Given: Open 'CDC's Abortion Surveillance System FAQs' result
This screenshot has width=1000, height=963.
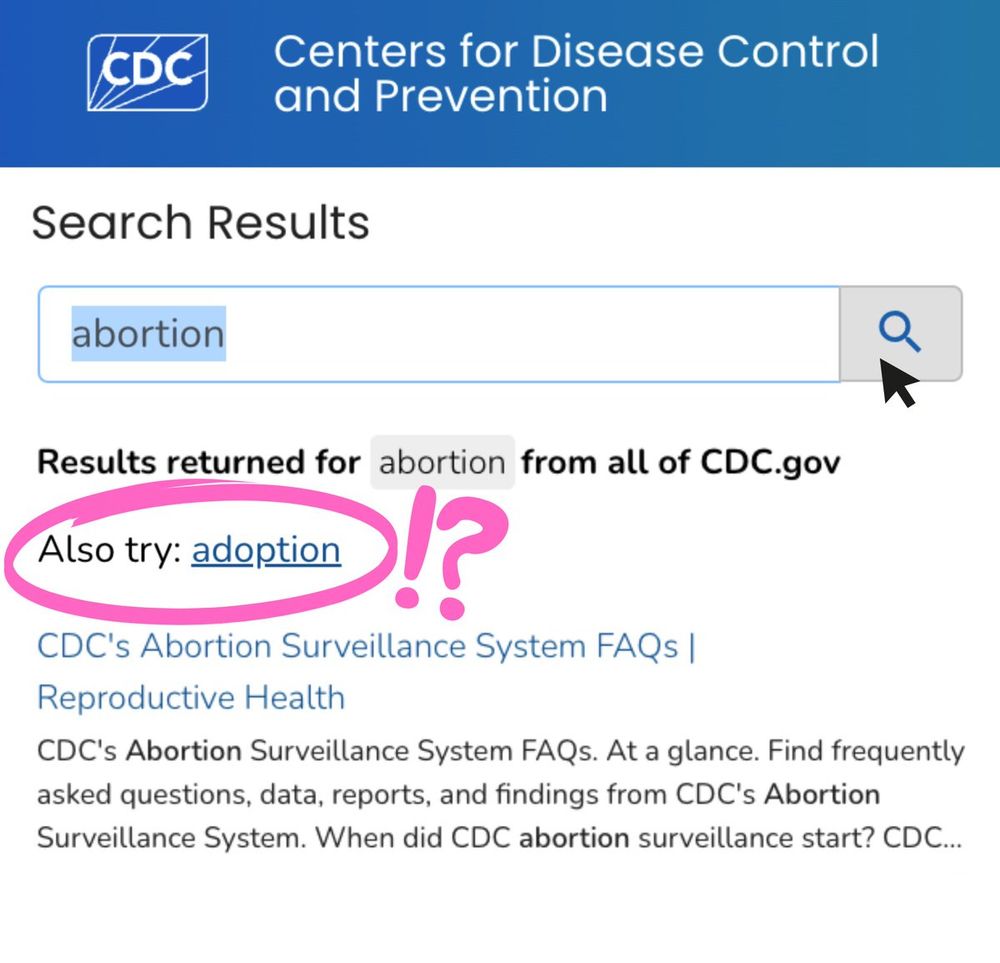Looking at the screenshot, I should (x=366, y=646).
